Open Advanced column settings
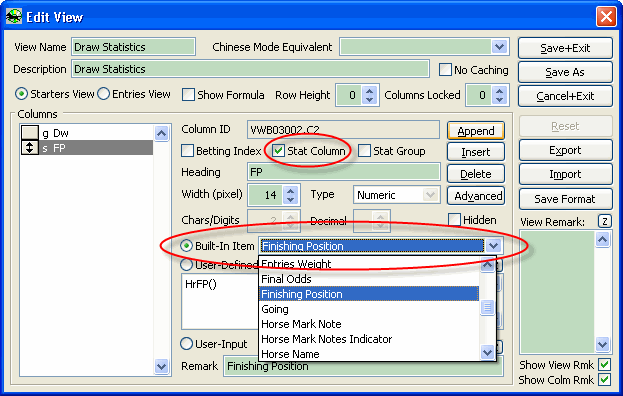Image resolution: width=623 pixels, height=396 pixels. 476,196
